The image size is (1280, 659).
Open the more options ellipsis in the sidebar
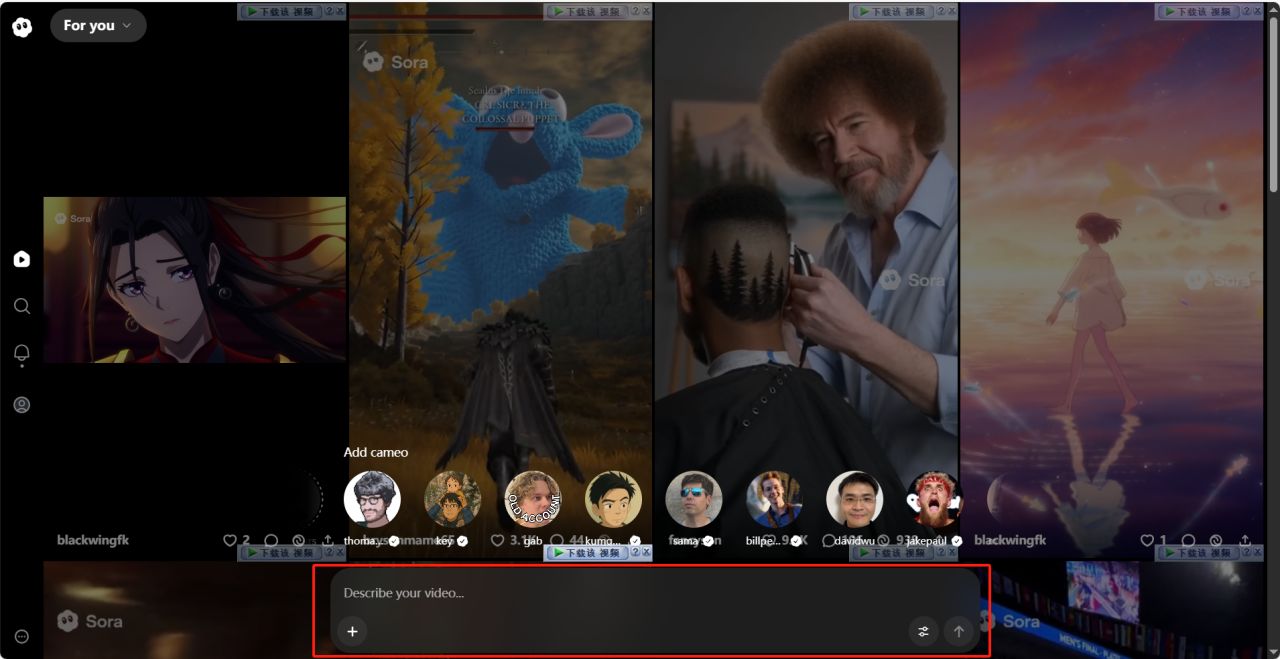pyautogui.click(x=22, y=636)
